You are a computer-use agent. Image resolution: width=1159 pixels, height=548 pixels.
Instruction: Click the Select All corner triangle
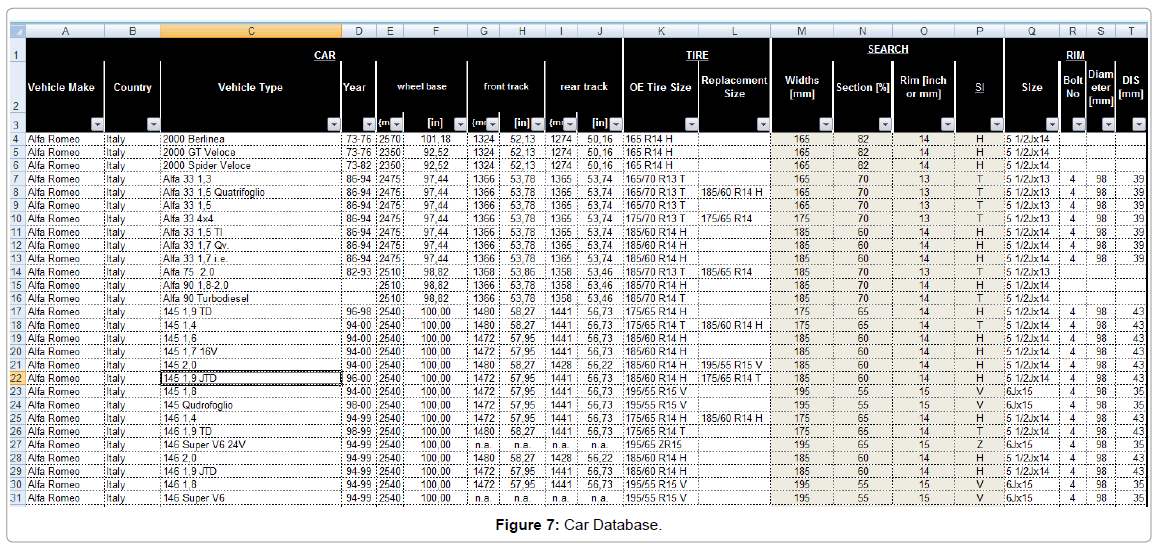[x=17, y=31]
